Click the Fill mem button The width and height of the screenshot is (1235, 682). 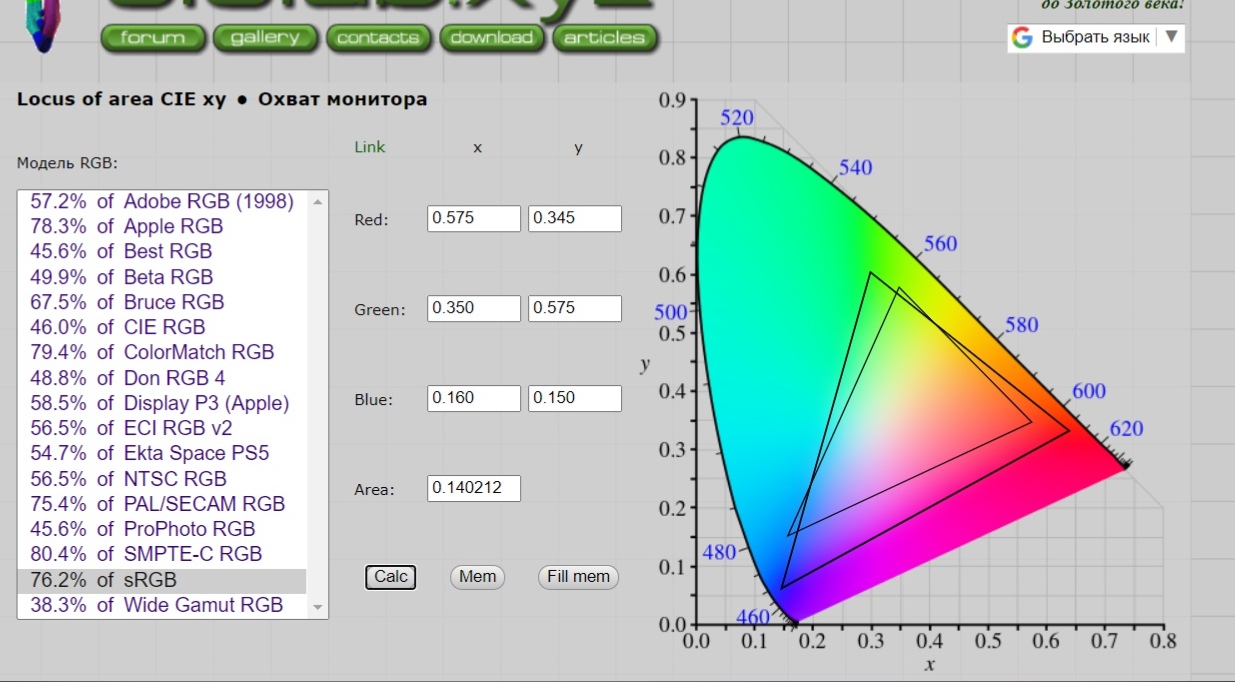pyautogui.click(x=578, y=577)
